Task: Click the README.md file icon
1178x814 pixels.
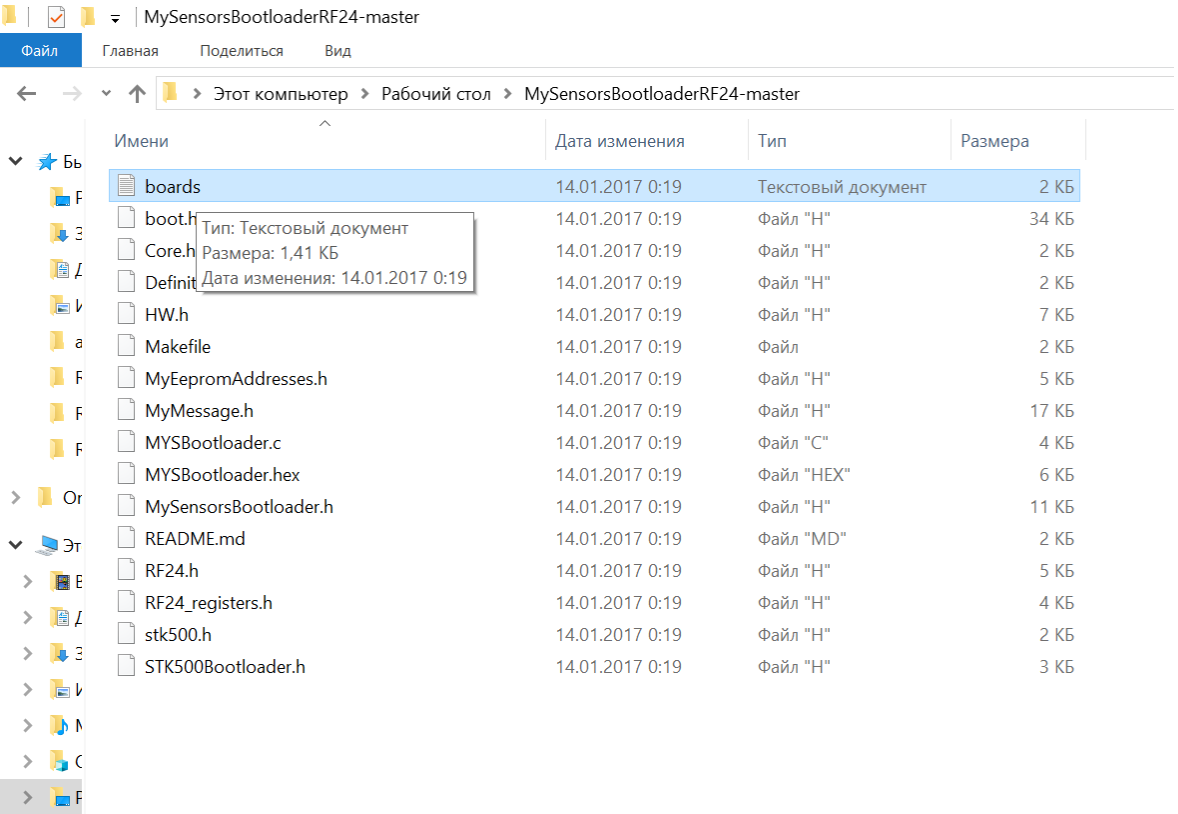Action: tap(126, 538)
